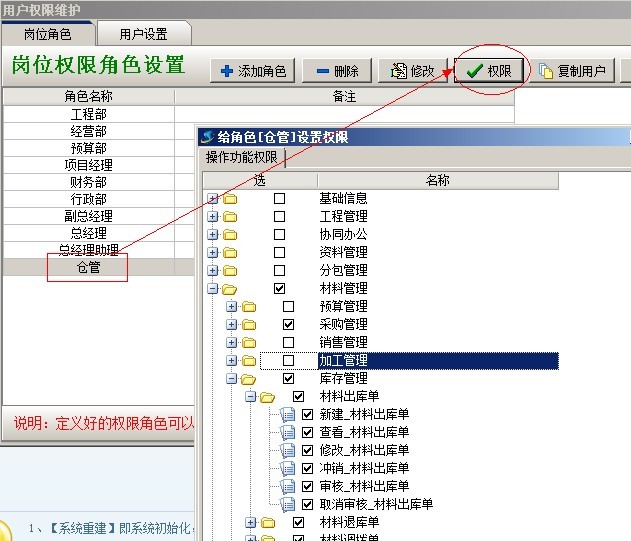Click the 修改 edit icon button
The width and height of the screenshot is (631, 541).
412,71
